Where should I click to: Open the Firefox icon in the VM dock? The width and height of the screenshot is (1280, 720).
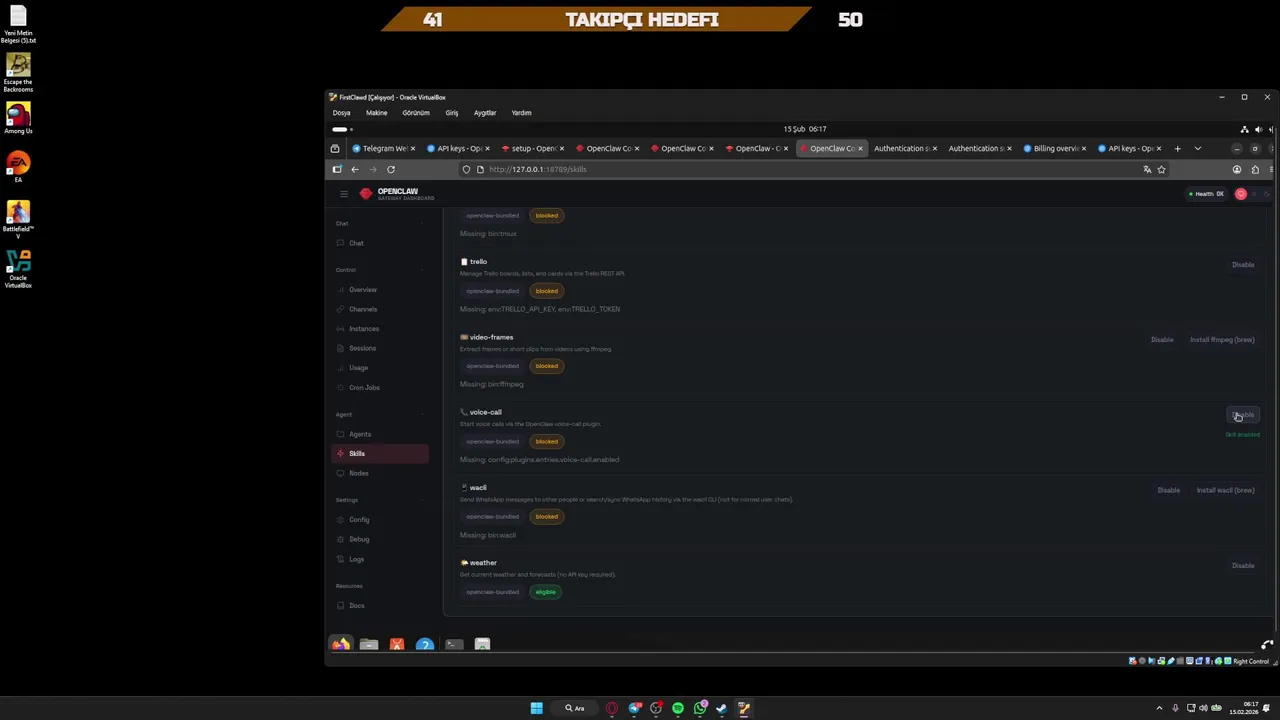coord(341,644)
